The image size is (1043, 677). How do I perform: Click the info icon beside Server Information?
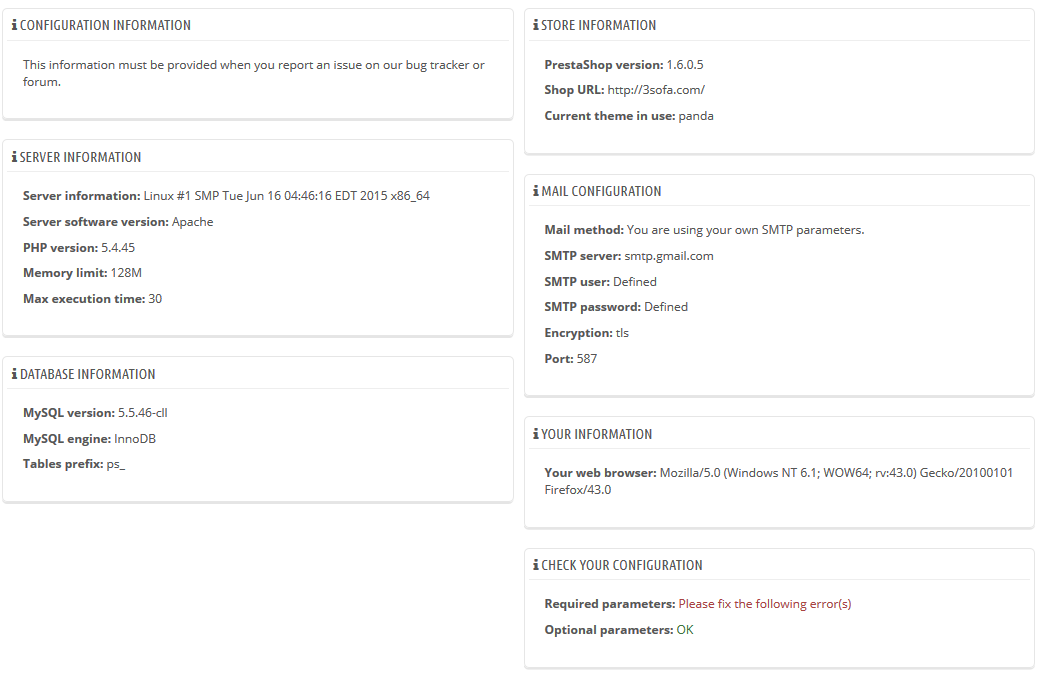(14, 157)
